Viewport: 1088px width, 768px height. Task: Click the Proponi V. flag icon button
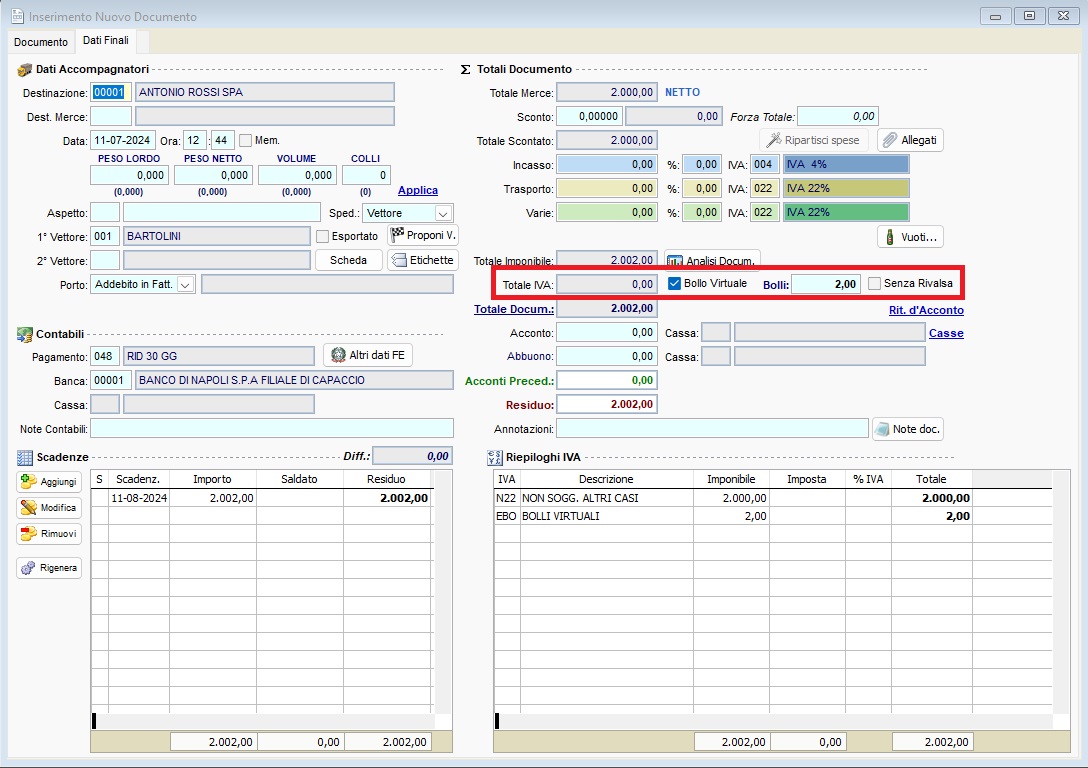[423, 236]
